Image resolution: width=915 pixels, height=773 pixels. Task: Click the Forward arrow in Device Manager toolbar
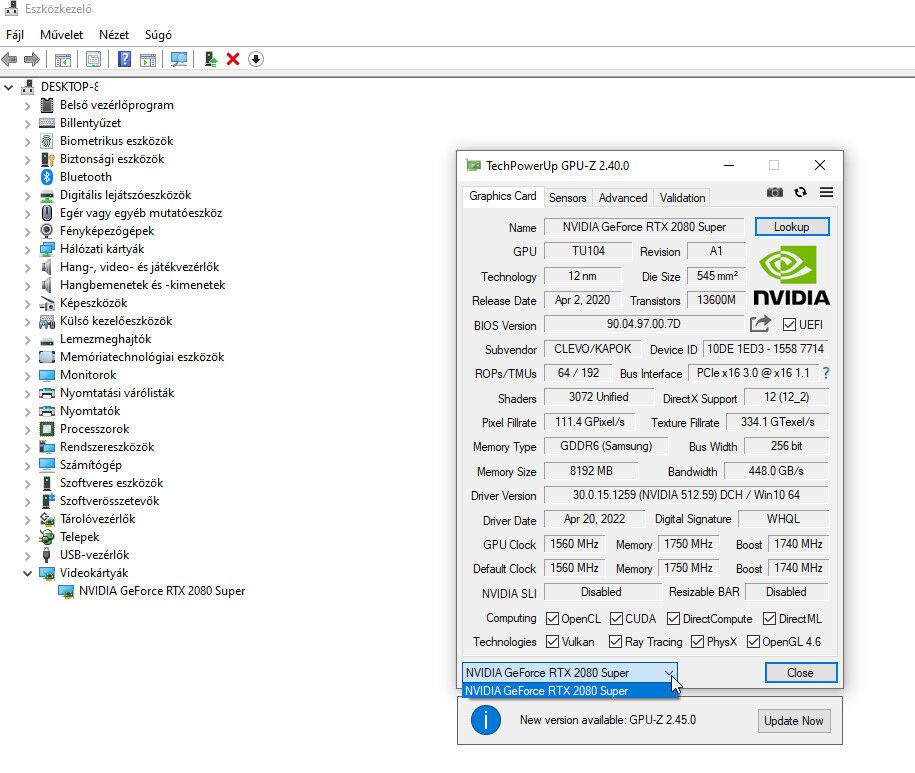[32, 59]
